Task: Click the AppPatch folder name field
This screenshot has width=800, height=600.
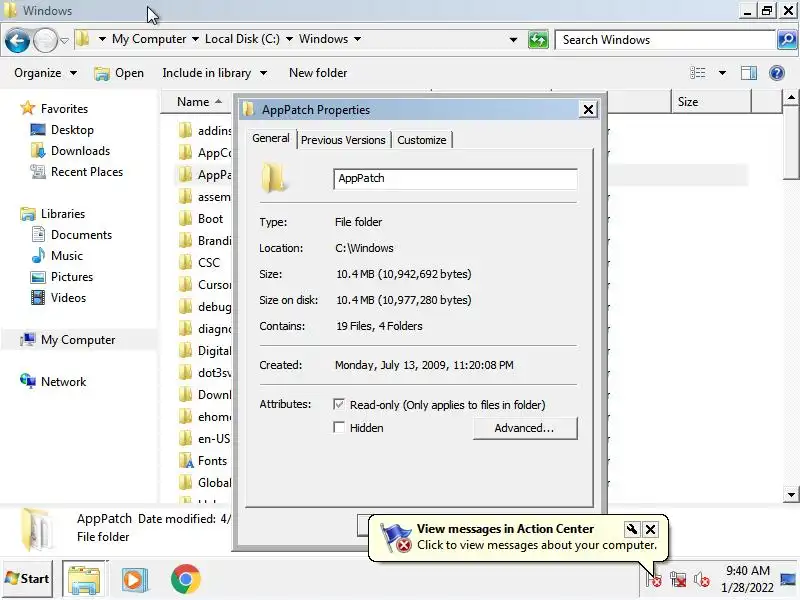Action: click(x=455, y=179)
